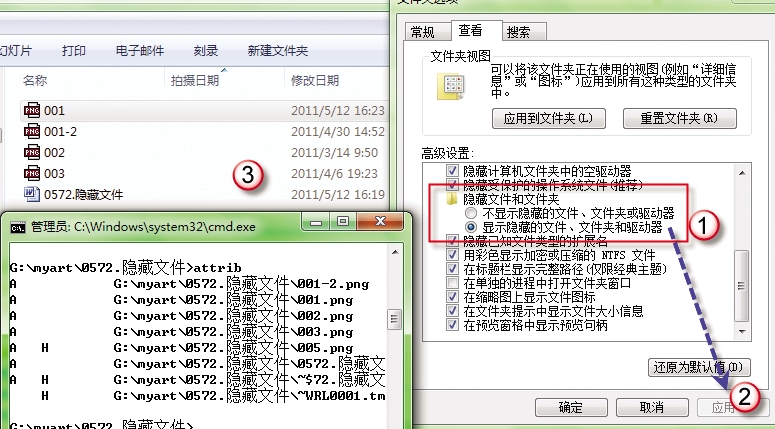
Task: Click the advanced settings scroll up arrow
Action: coord(742,172)
